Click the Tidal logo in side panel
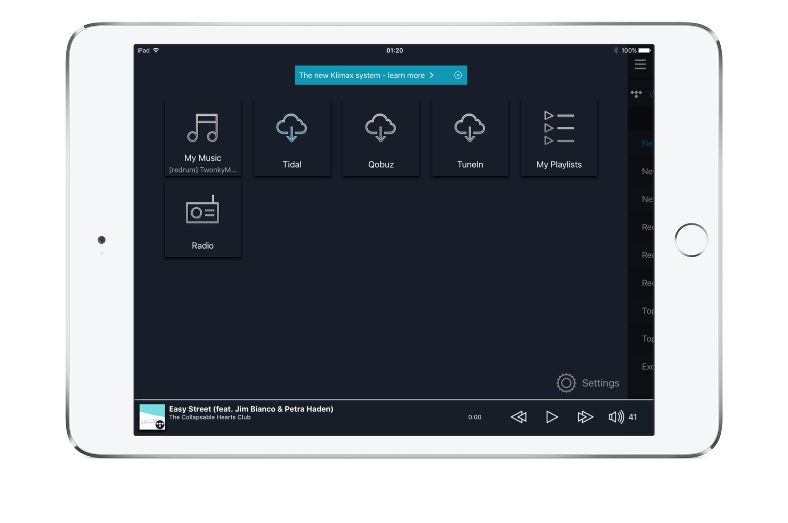The height and width of the screenshot is (523, 788). pos(636,94)
